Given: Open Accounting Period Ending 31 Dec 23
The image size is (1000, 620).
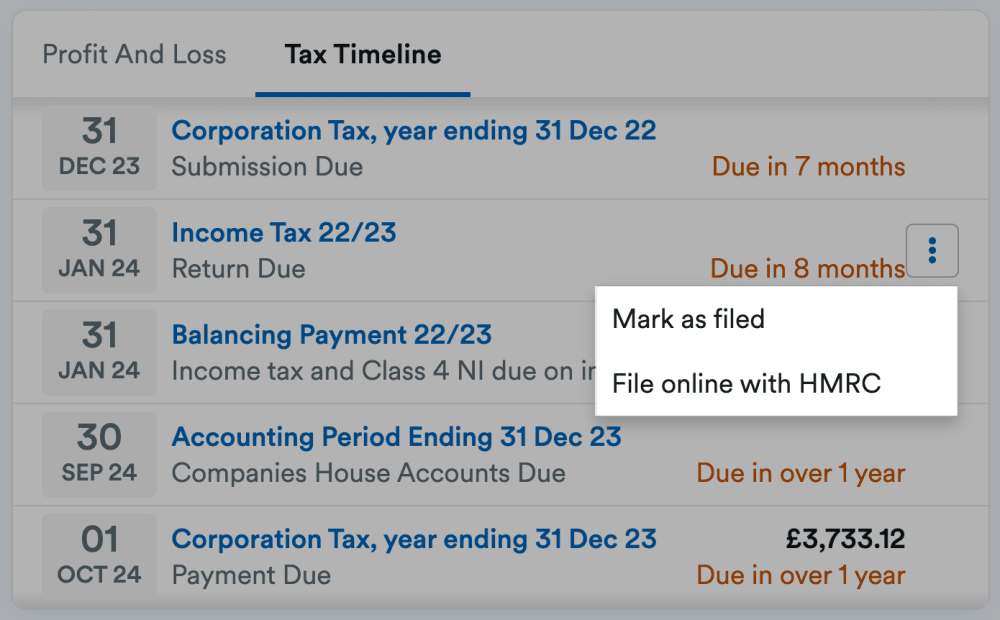Looking at the screenshot, I should pyautogui.click(x=396, y=437).
